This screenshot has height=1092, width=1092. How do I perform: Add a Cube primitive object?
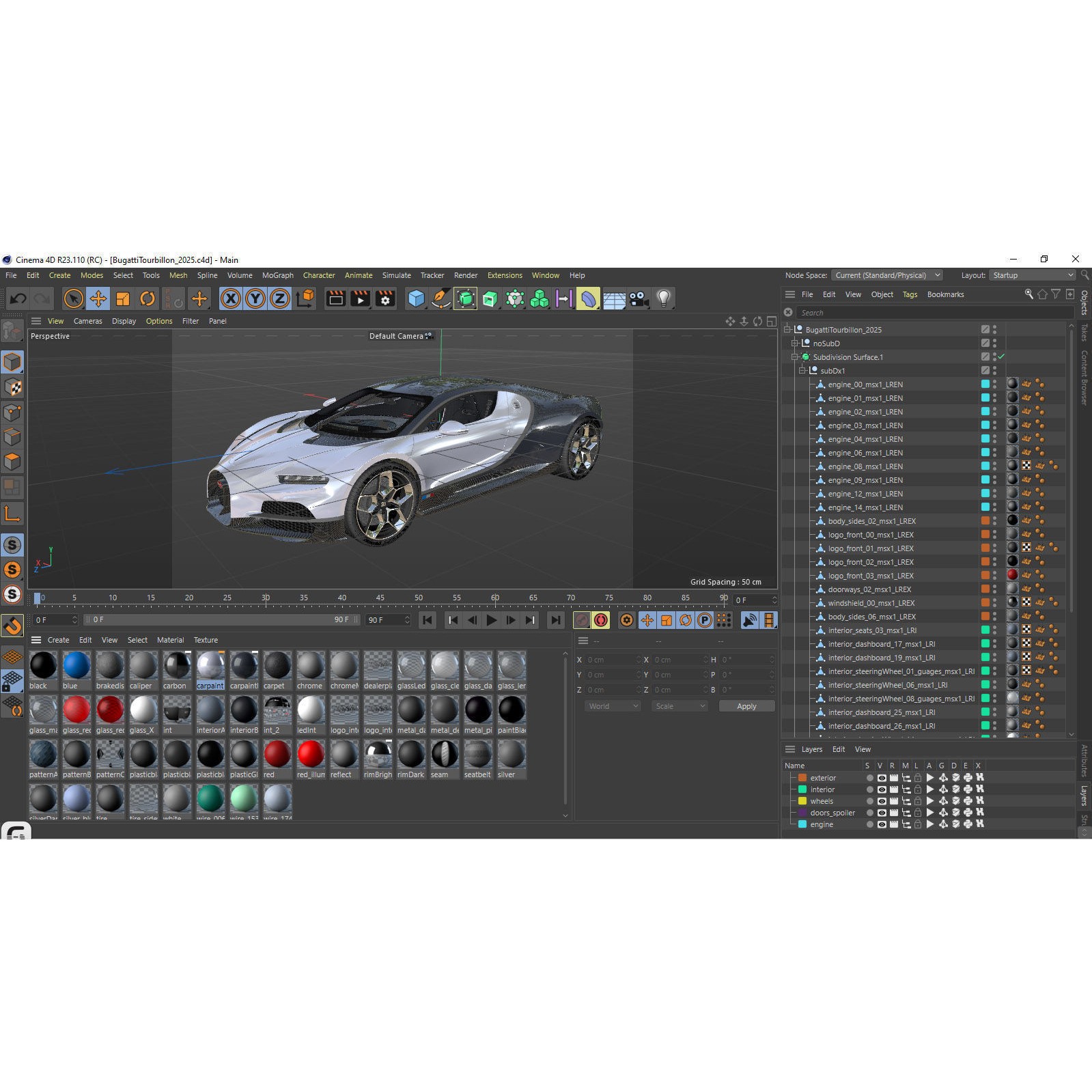416,298
